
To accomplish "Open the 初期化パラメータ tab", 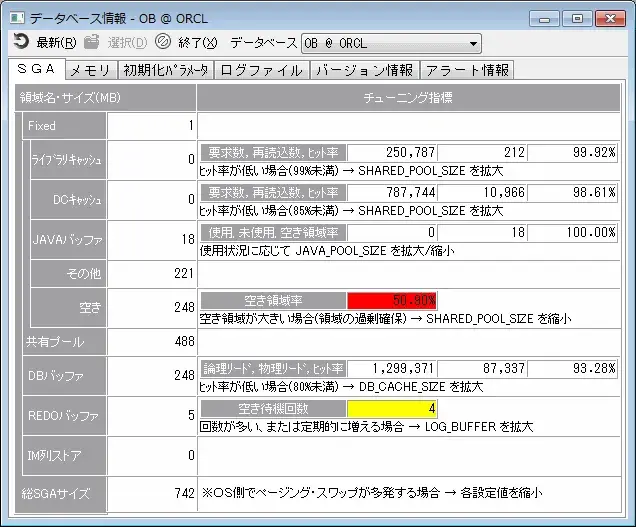I will pos(165,70).
